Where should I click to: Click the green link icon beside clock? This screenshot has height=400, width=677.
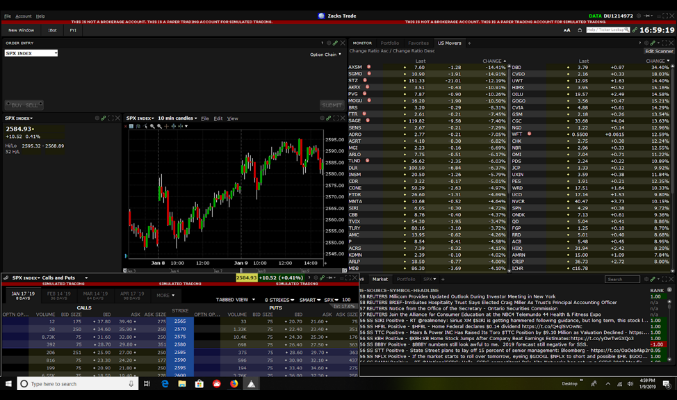[x=634, y=30]
